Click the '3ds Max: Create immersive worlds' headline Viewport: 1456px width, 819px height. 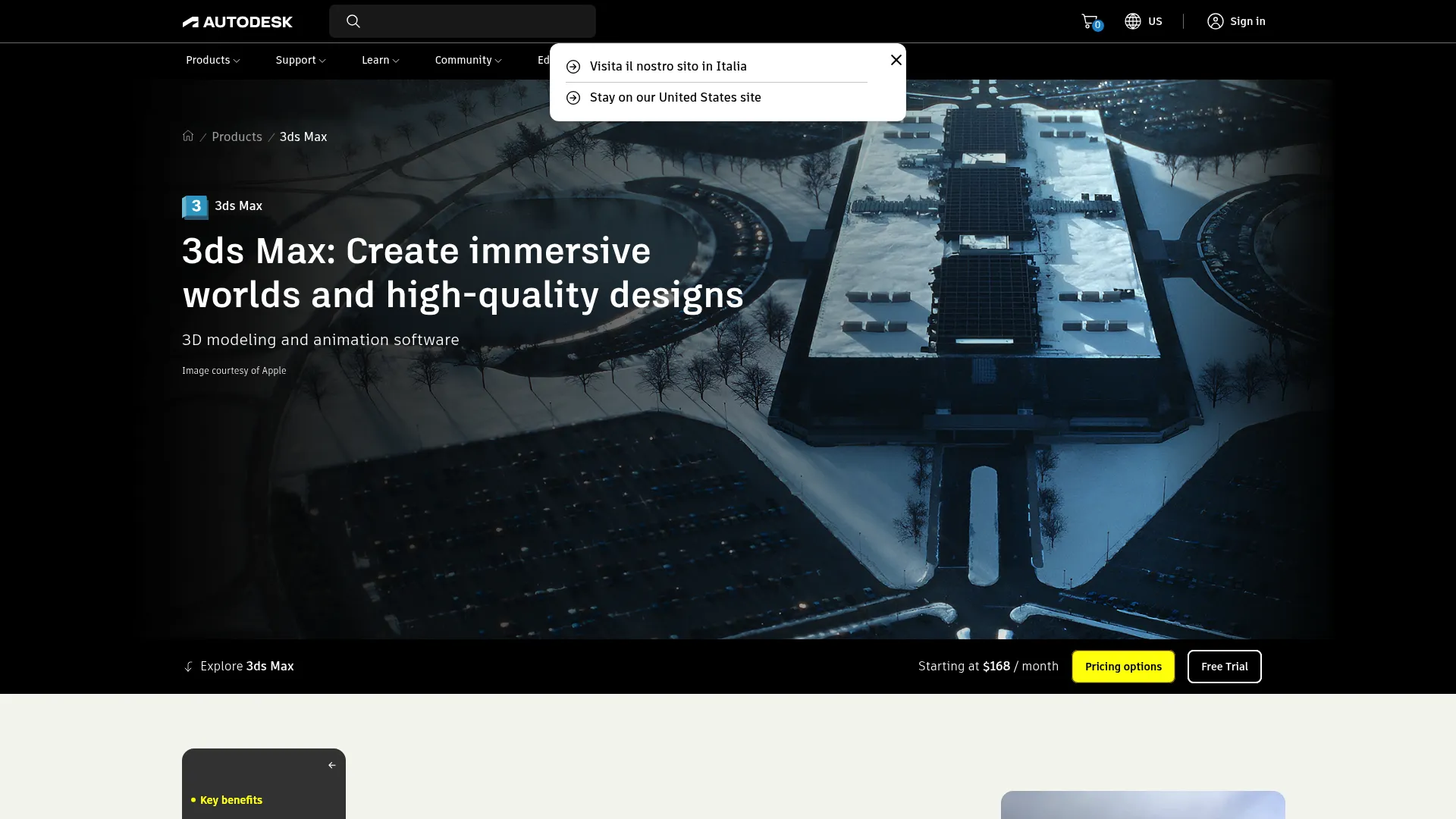463,273
